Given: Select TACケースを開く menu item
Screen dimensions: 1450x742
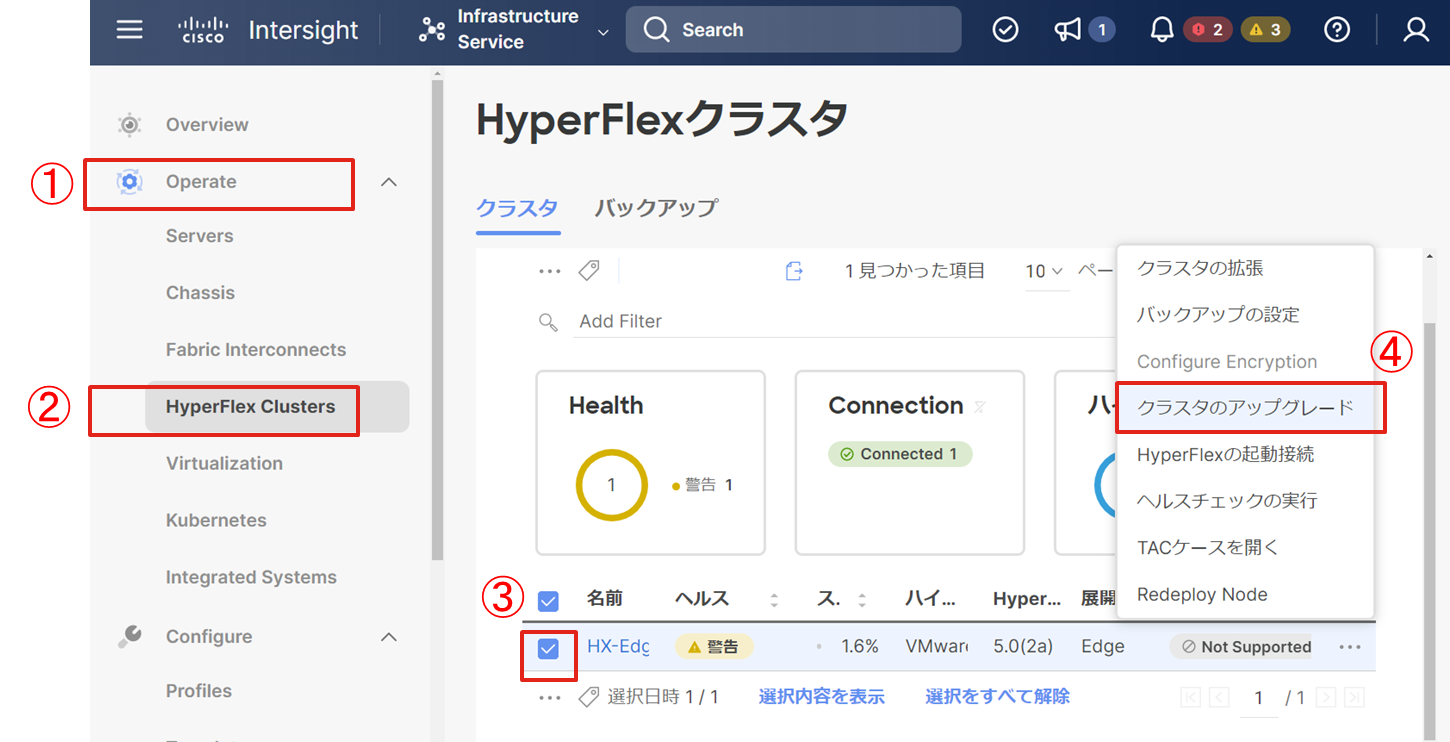Looking at the screenshot, I should [x=1208, y=548].
